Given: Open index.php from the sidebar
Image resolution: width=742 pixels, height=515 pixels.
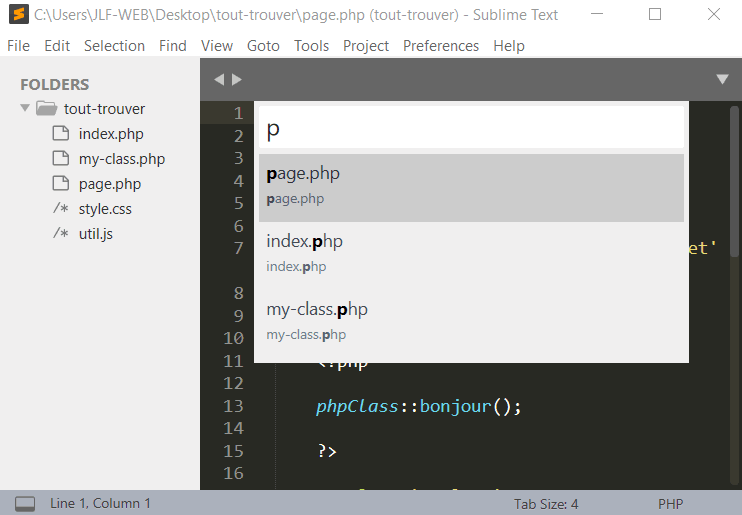Looking at the screenshot, I should pyautogui.click(x=111, y=134).
